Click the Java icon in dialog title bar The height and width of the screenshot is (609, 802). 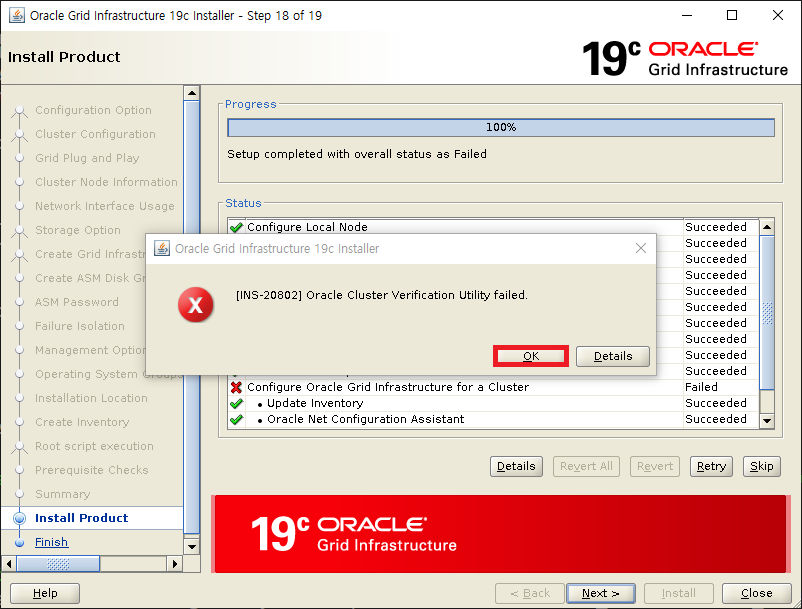162,249
